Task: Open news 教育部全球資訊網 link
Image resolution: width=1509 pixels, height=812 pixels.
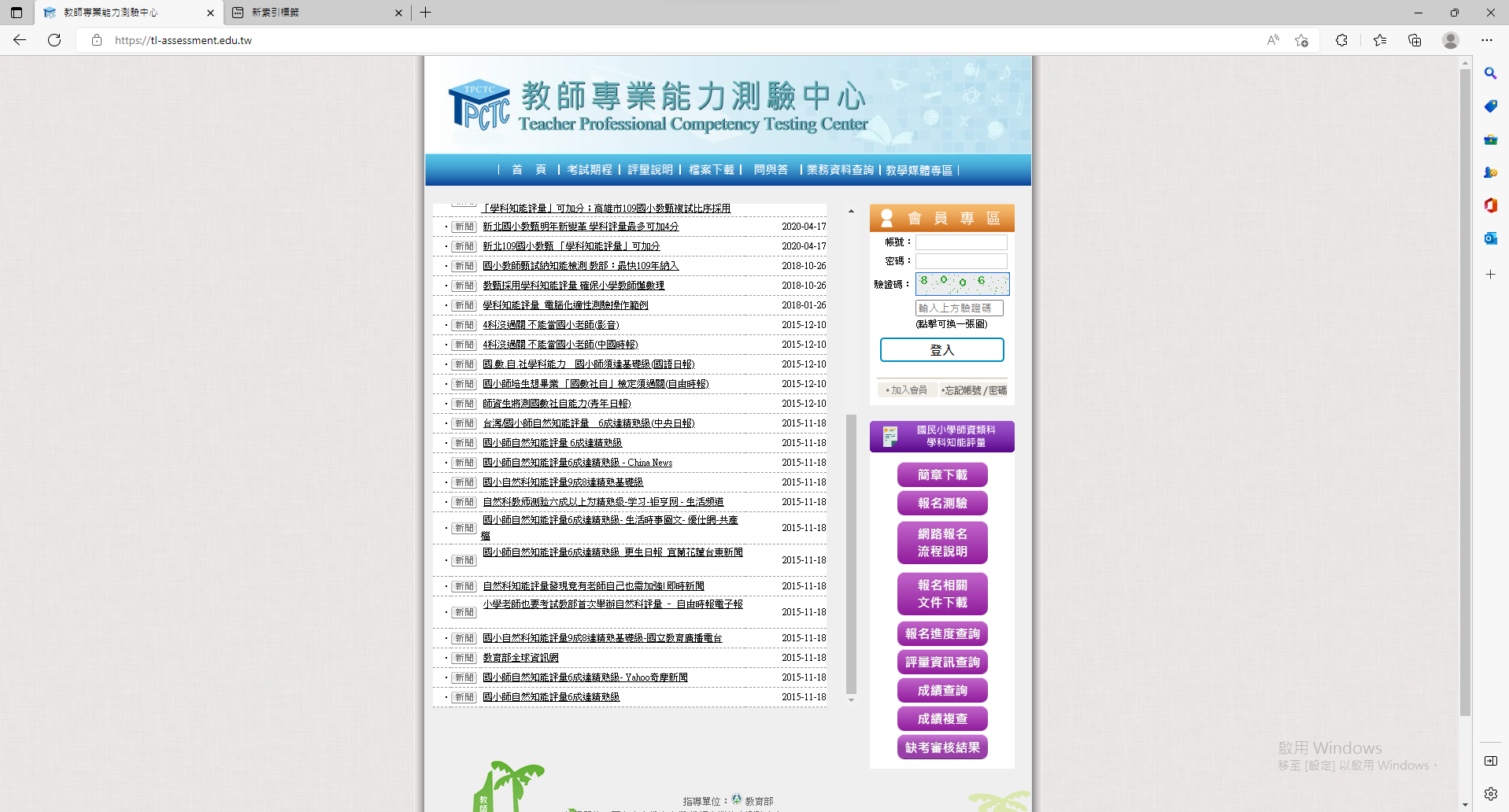Action: pos(520,658)
